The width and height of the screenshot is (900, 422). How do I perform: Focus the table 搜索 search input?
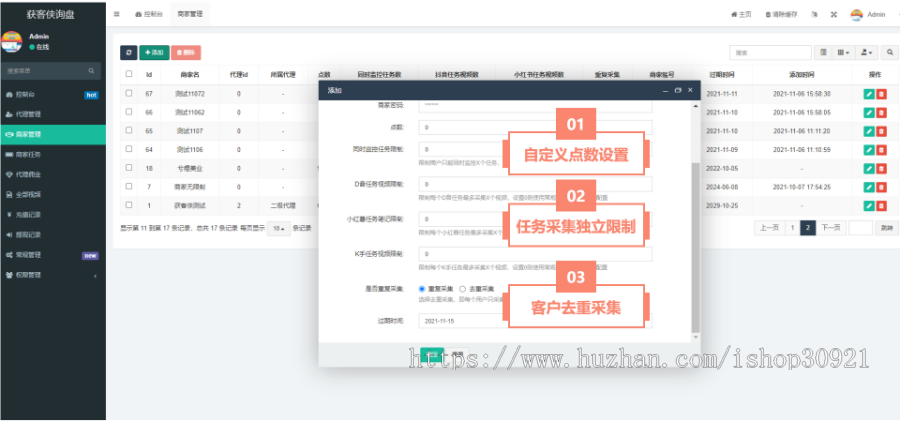770,52
